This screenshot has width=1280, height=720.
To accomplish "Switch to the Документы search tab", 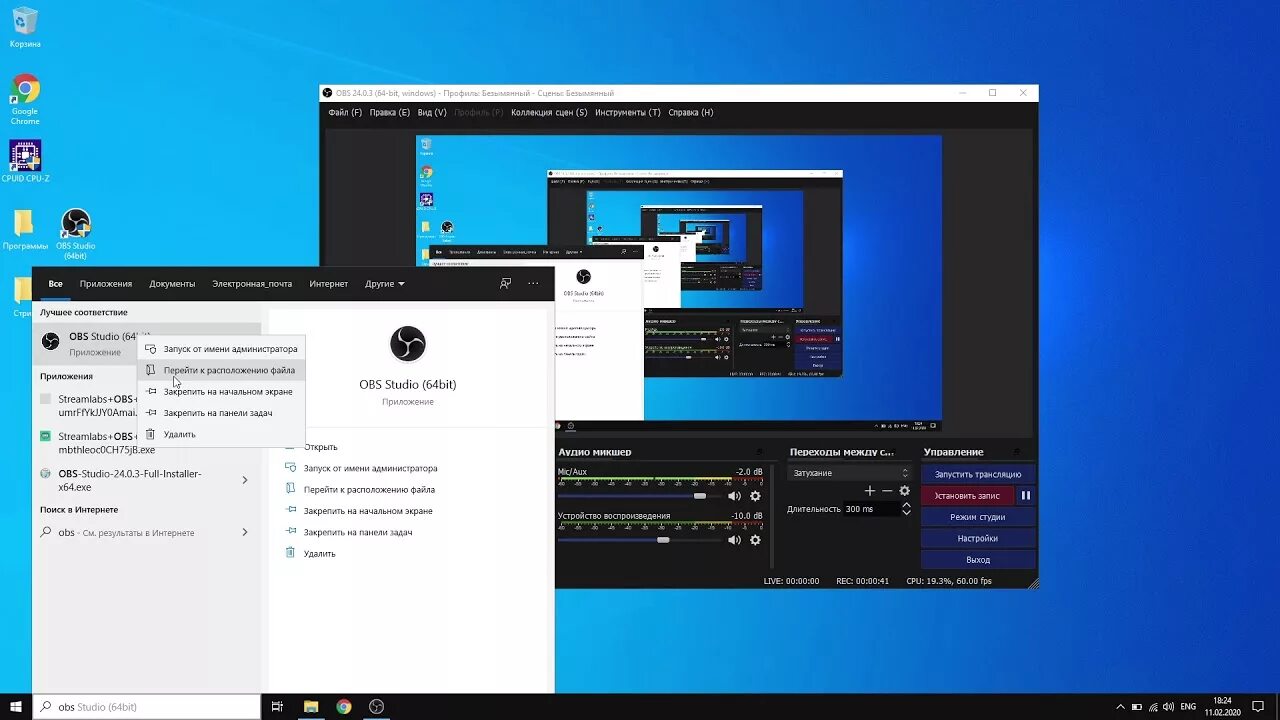I will coord(172,284).
